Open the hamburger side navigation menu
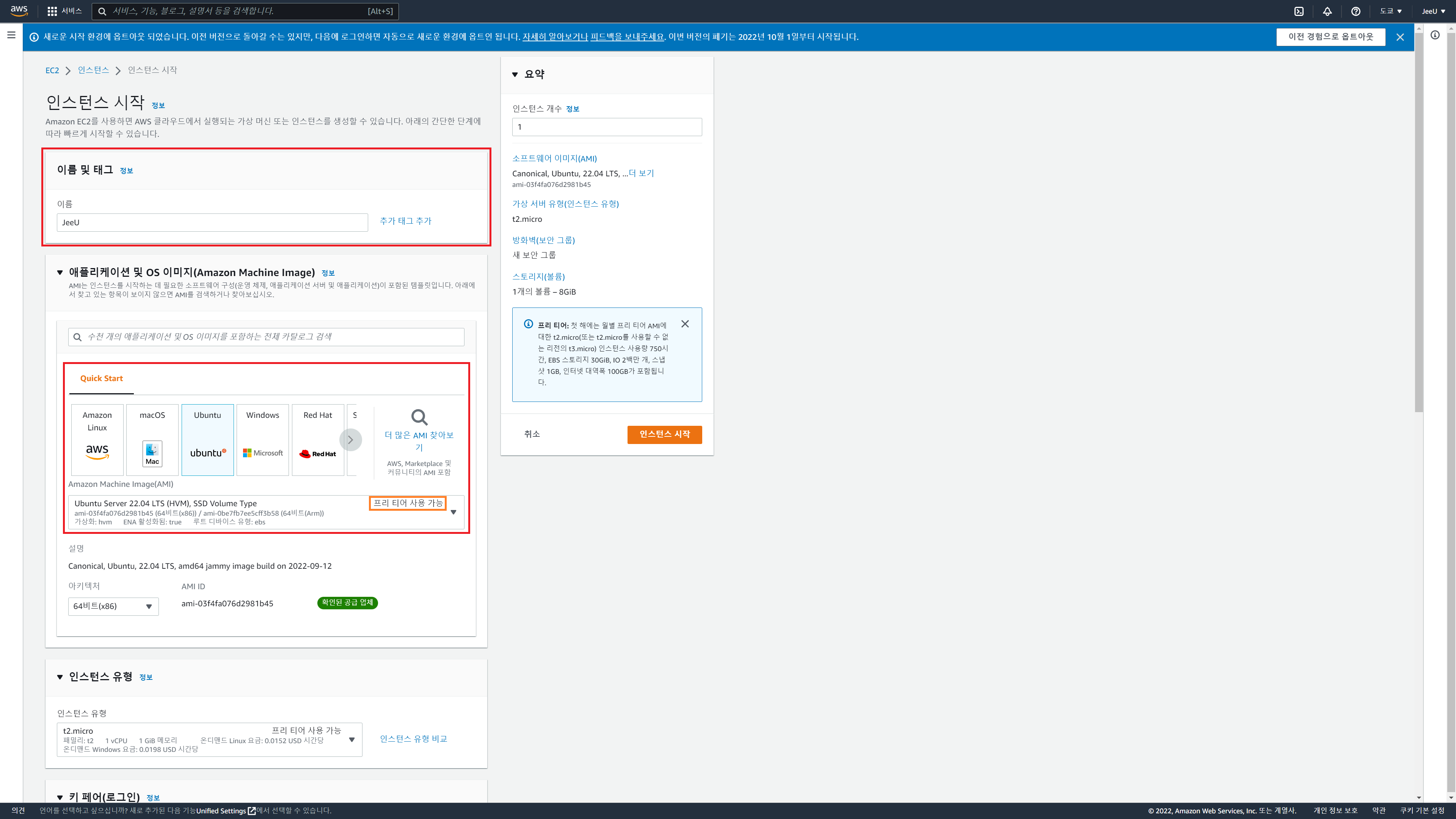1456x819 pixels. click(x=11, y=35)
